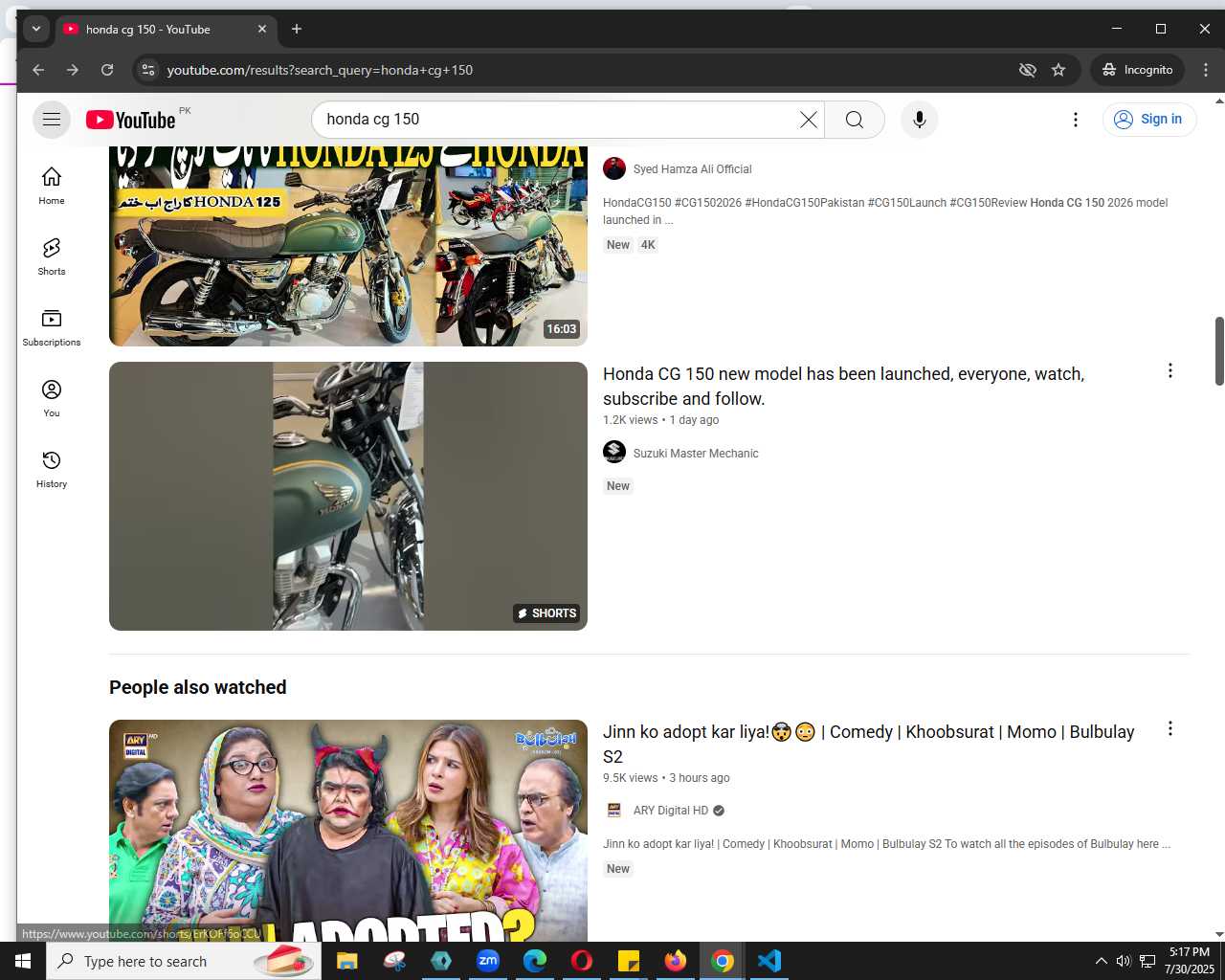Click the speaker volume tray icon
Screen dimensions: 1225x980
coord(1124,961)
